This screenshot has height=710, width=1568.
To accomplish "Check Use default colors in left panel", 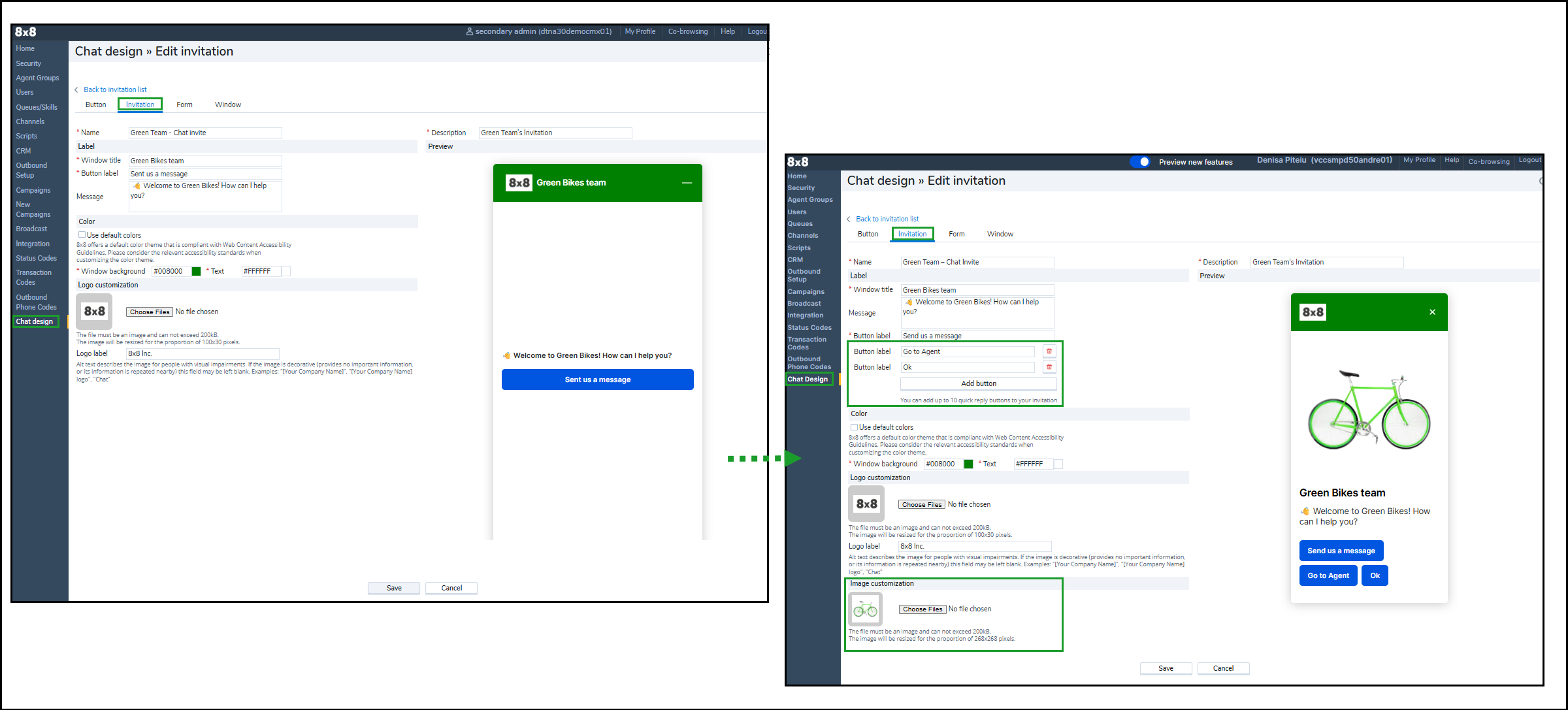I will (x=82, y=235).
